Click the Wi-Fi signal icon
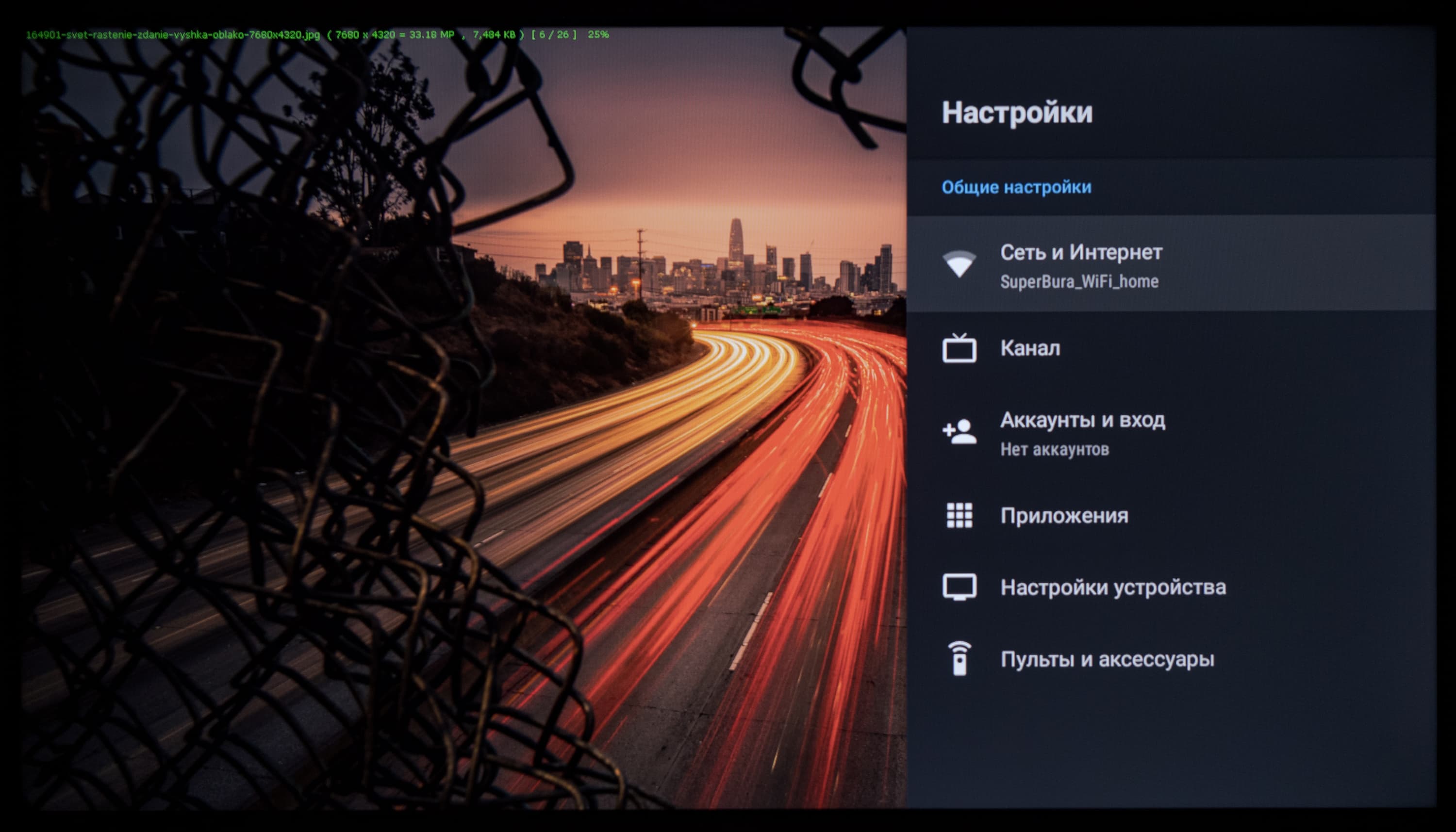 click(959, 263)
